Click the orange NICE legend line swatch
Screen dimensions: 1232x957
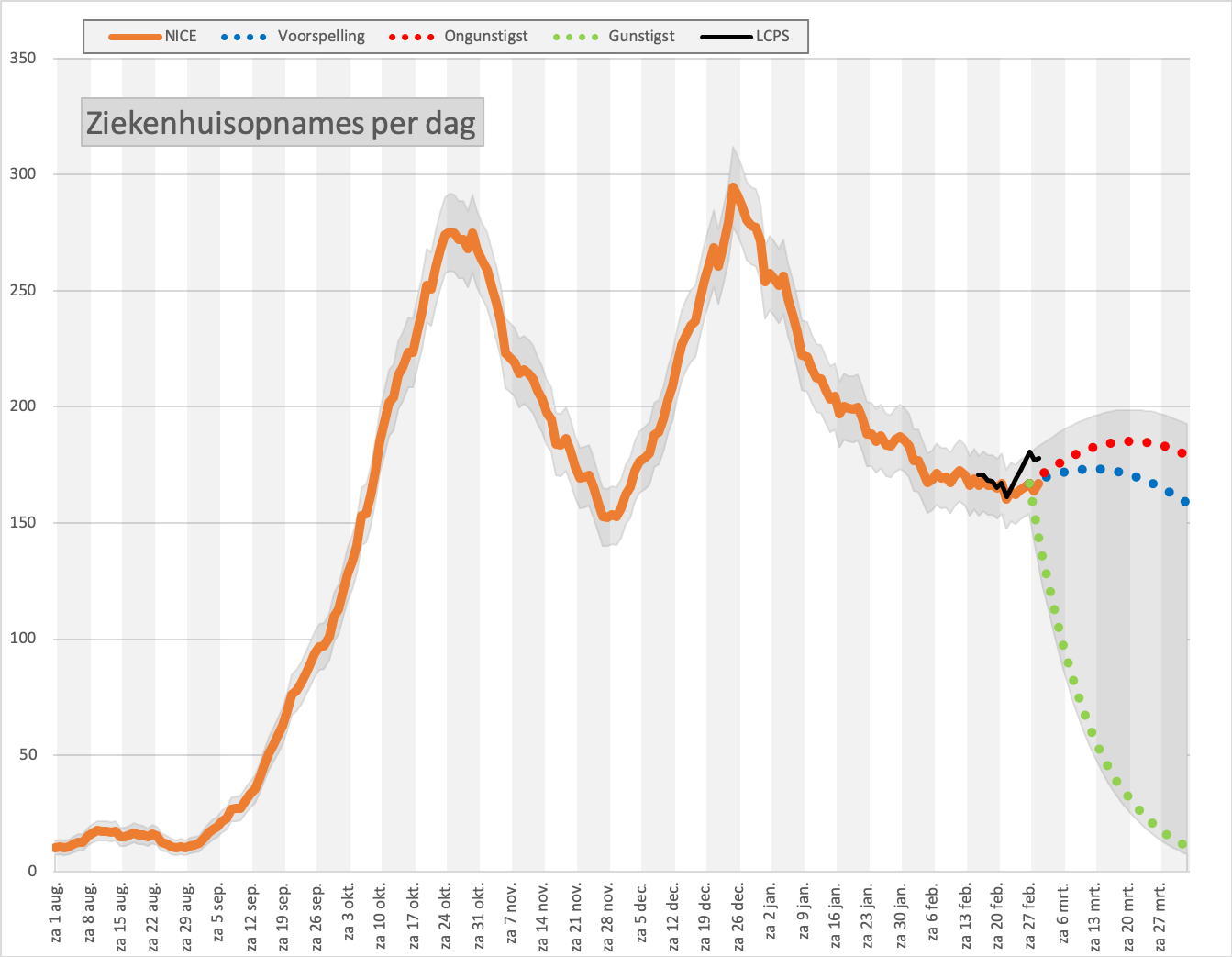pos(135,37)
